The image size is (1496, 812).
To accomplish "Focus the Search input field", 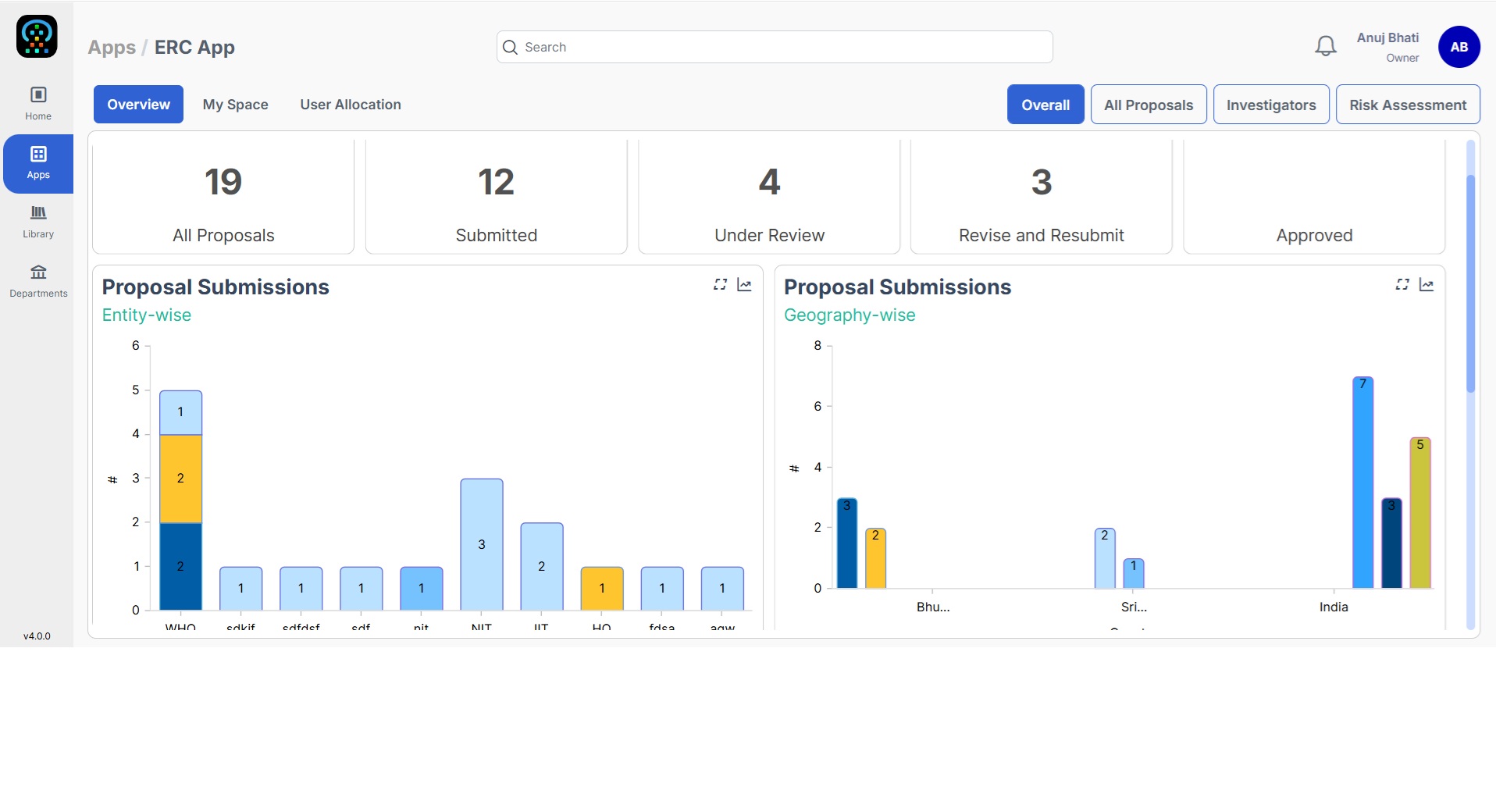I will pos(775,47).
